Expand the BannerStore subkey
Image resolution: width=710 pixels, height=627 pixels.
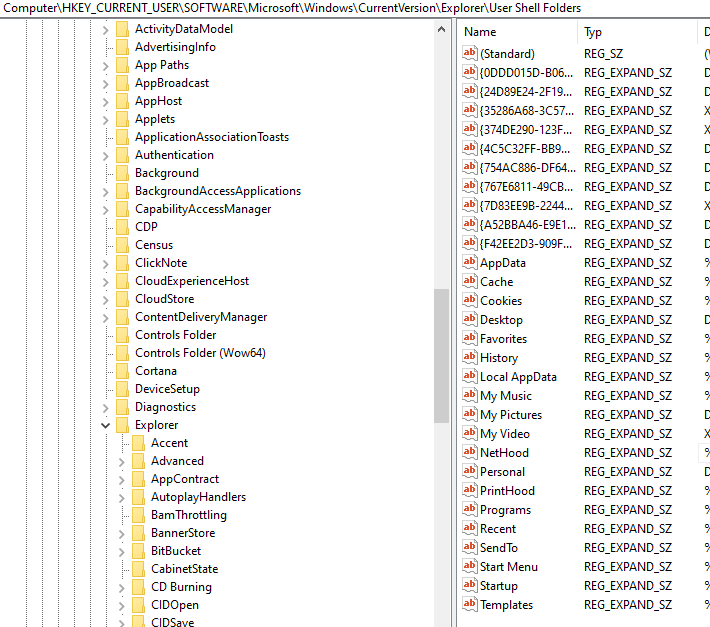coord(122,534)
